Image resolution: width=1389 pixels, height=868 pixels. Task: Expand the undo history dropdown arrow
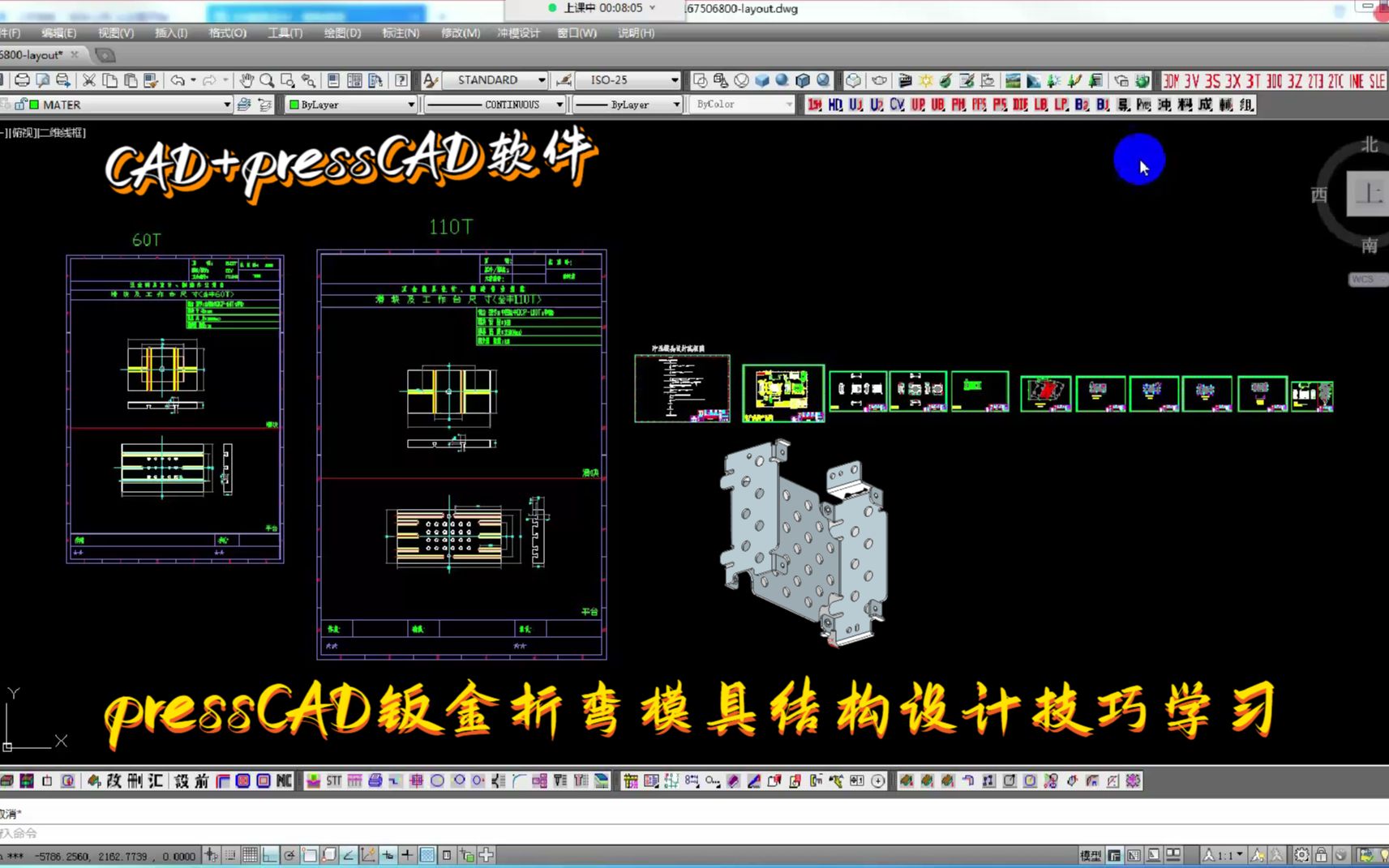(x=193, y=80)
